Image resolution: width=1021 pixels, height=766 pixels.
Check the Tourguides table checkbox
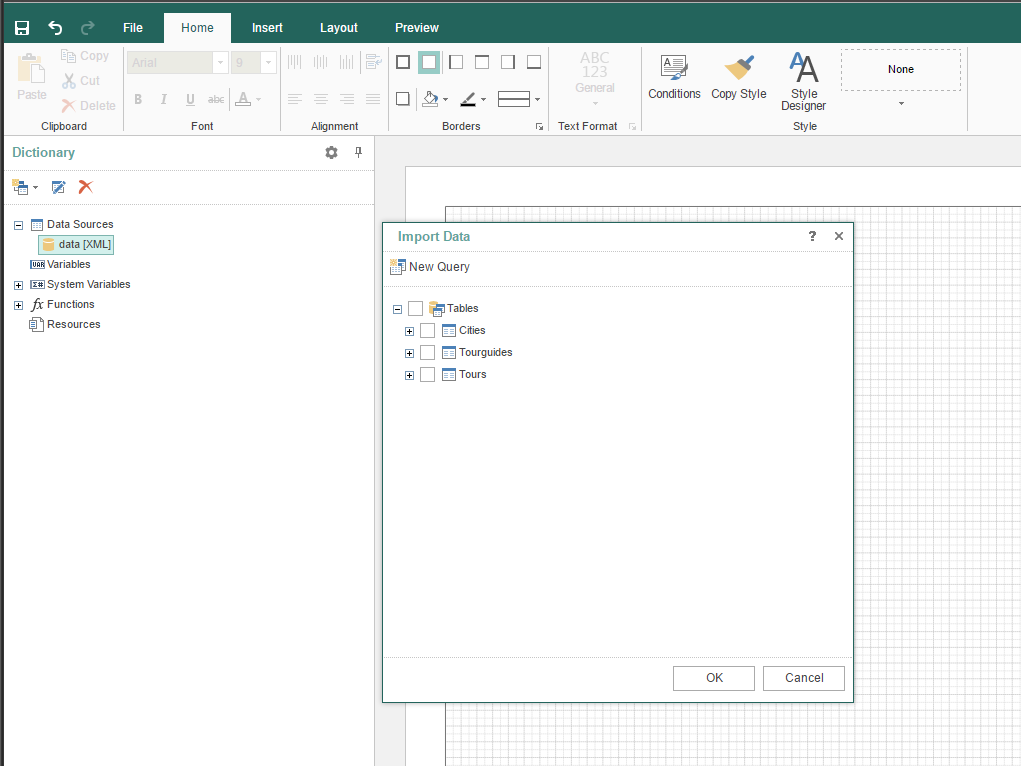427,352
